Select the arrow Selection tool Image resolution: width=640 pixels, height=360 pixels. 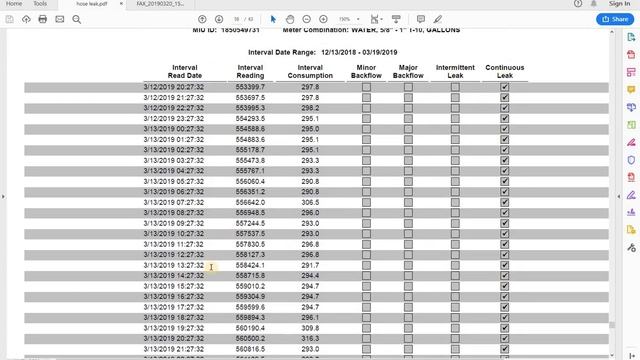click(273, 19)
